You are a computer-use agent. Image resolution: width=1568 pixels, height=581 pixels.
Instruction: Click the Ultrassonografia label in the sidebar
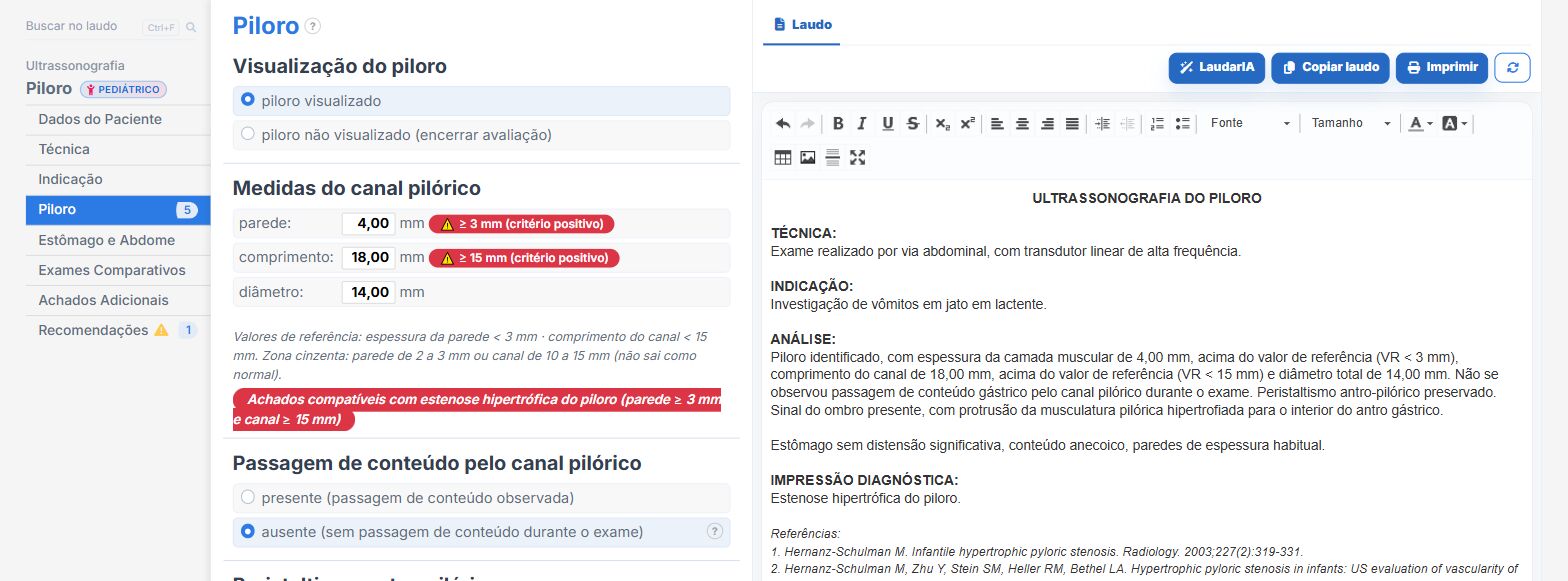pos(75,65)
